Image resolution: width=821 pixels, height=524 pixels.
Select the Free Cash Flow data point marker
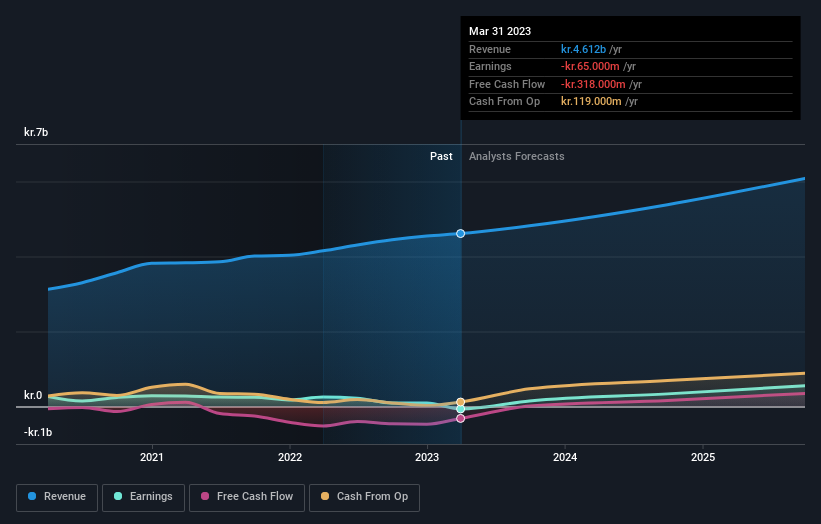tap(460, 419)
